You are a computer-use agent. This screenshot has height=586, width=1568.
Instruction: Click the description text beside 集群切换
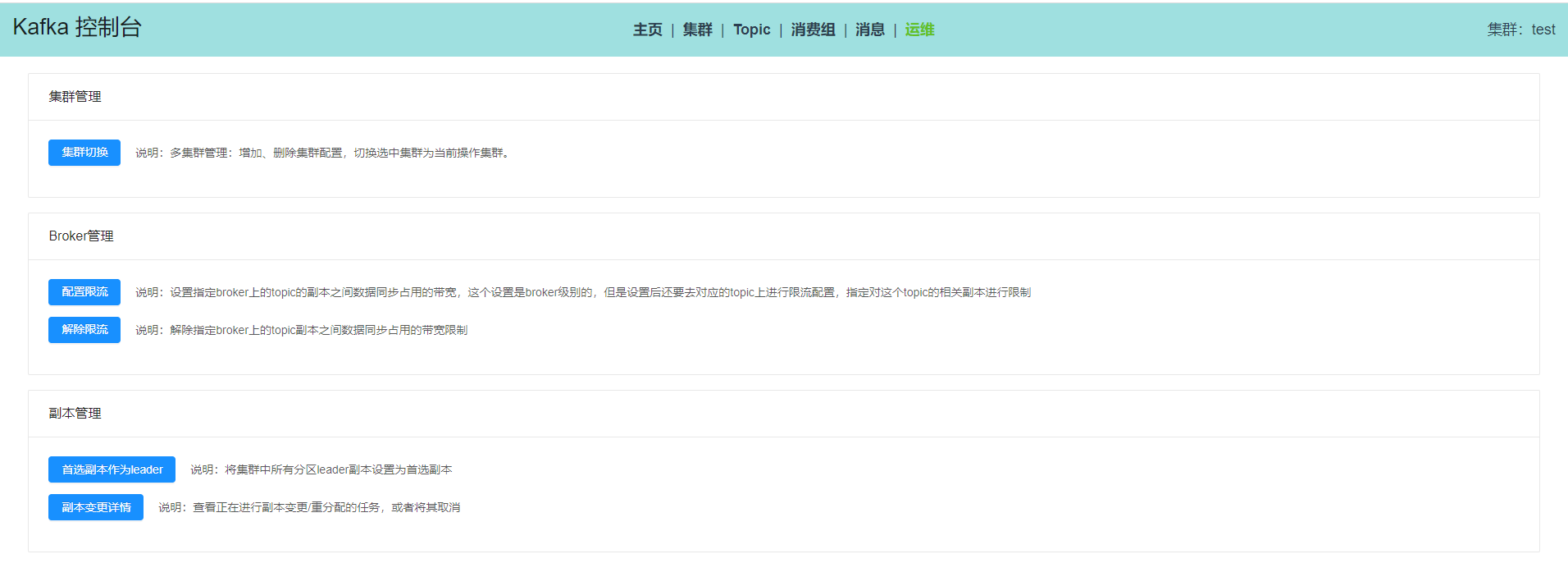323,153
